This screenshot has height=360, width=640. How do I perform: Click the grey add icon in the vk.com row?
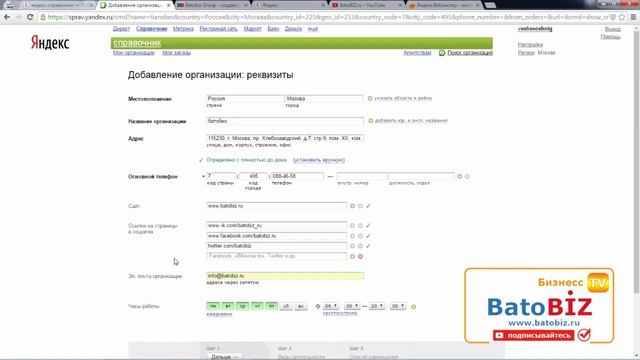[352, 225]
